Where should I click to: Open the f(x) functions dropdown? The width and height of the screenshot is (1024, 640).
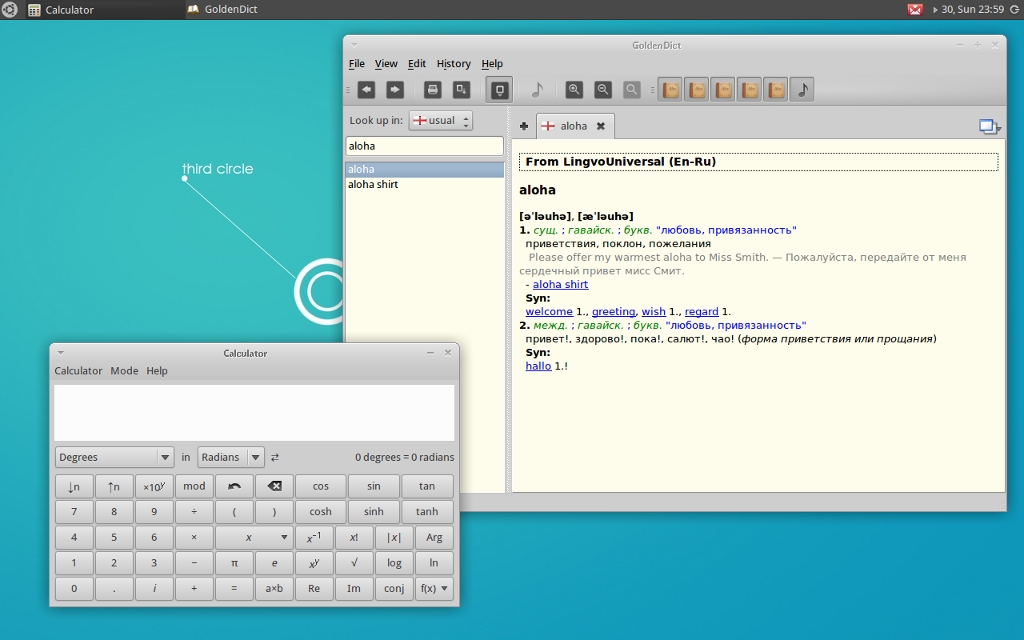[434, 588]
